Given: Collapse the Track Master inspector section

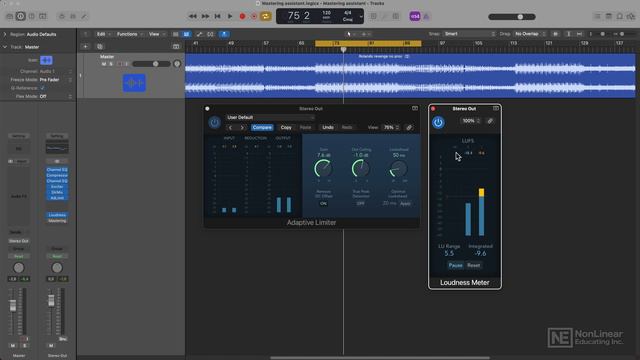Looking at the screenshot, I should pyautogui.click(x=5, y=47).
